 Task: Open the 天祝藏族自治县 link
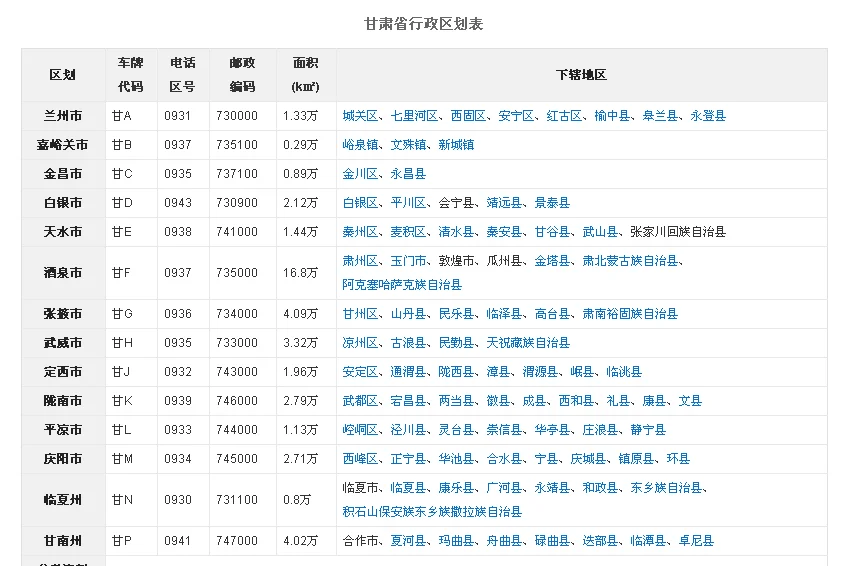(x=528, y=344)
